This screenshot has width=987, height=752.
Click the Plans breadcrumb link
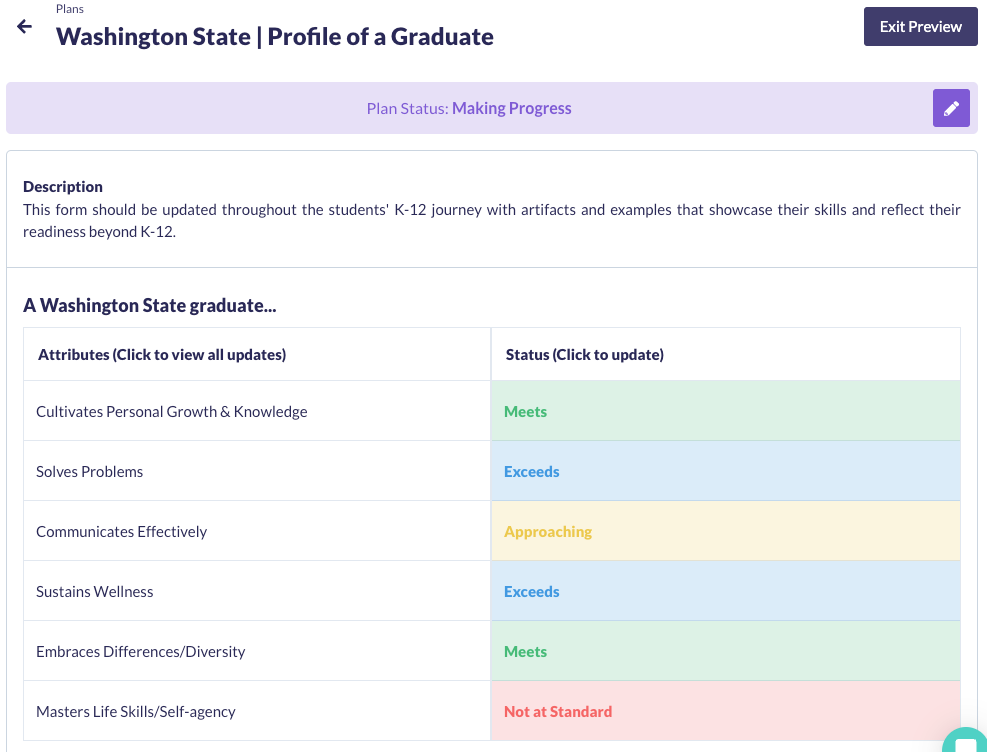click(x=70, y=9)
